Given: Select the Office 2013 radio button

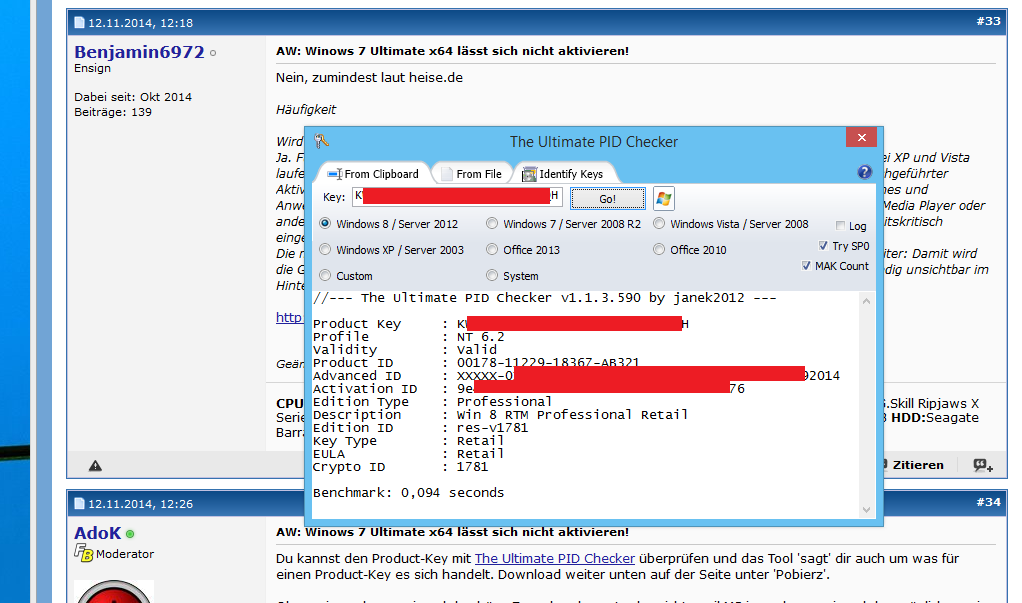Looking at the screenshot, I should tap(492, 250).
